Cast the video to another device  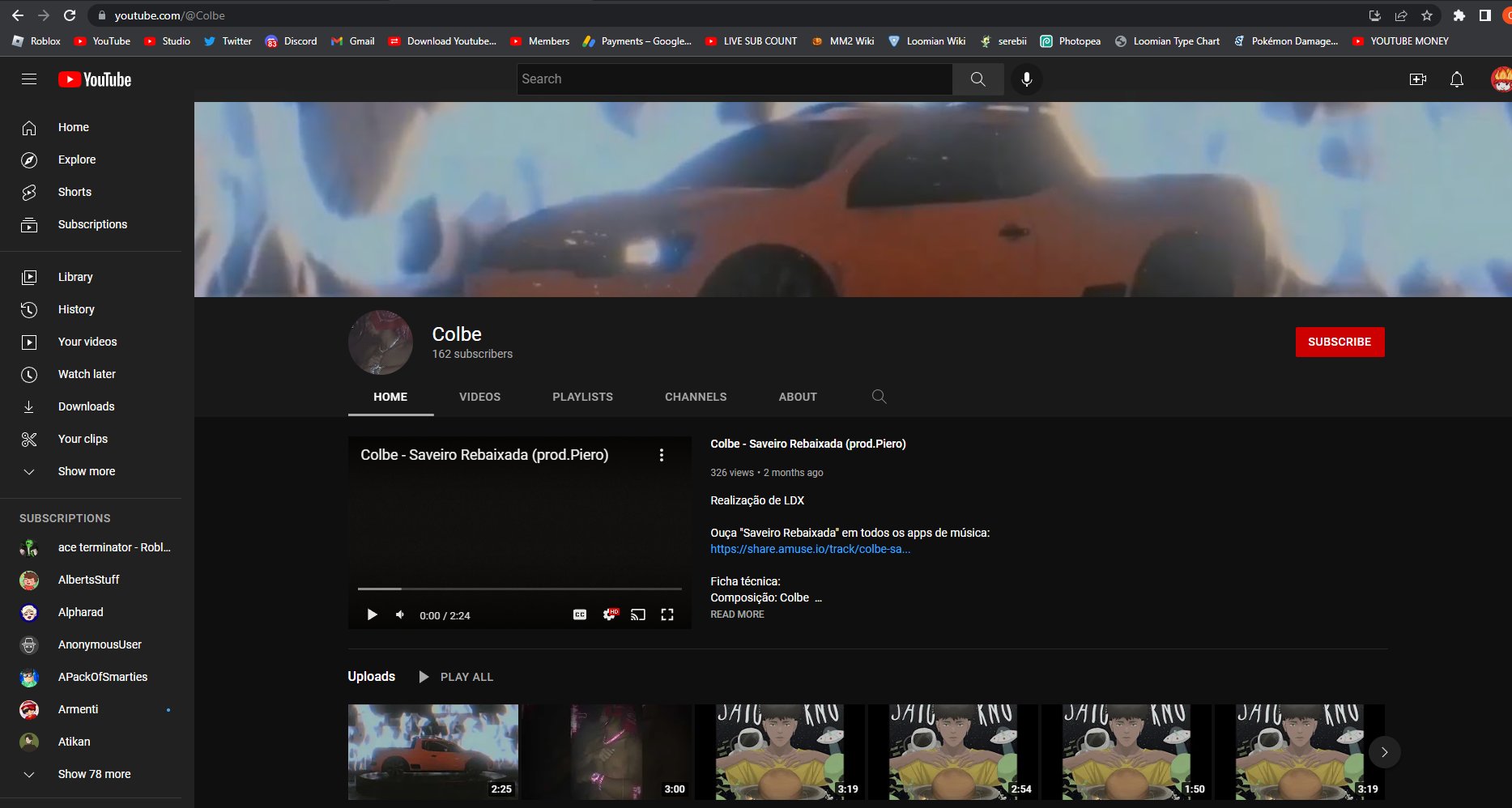click(638, 615)
